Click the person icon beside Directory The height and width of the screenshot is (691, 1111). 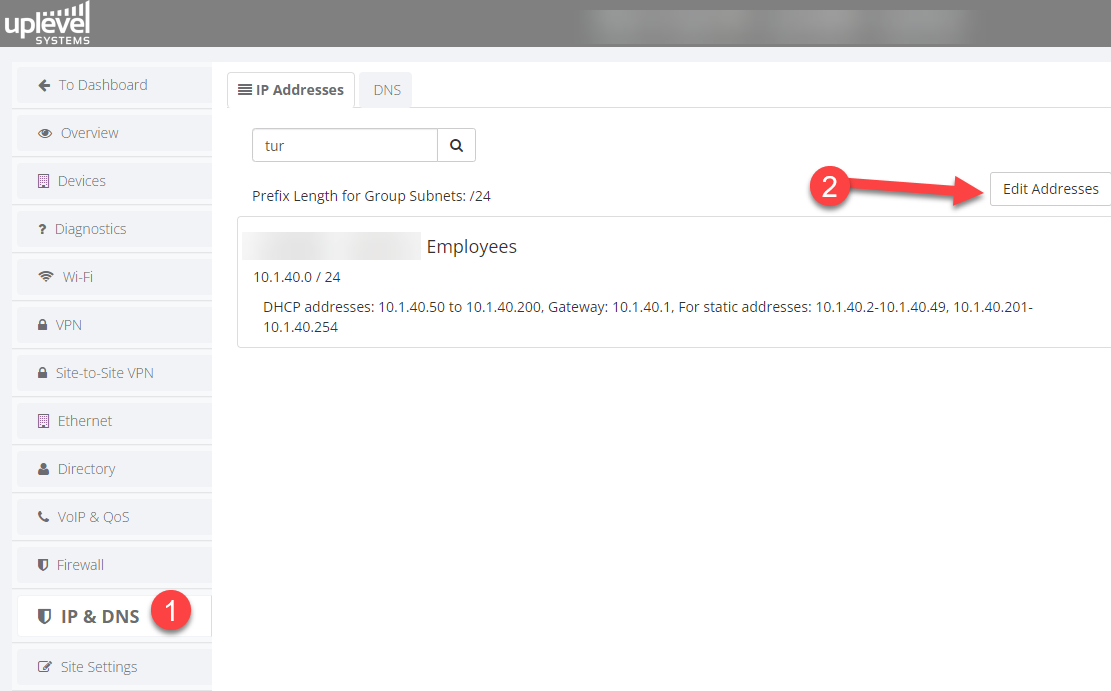(x=43, y=468)
